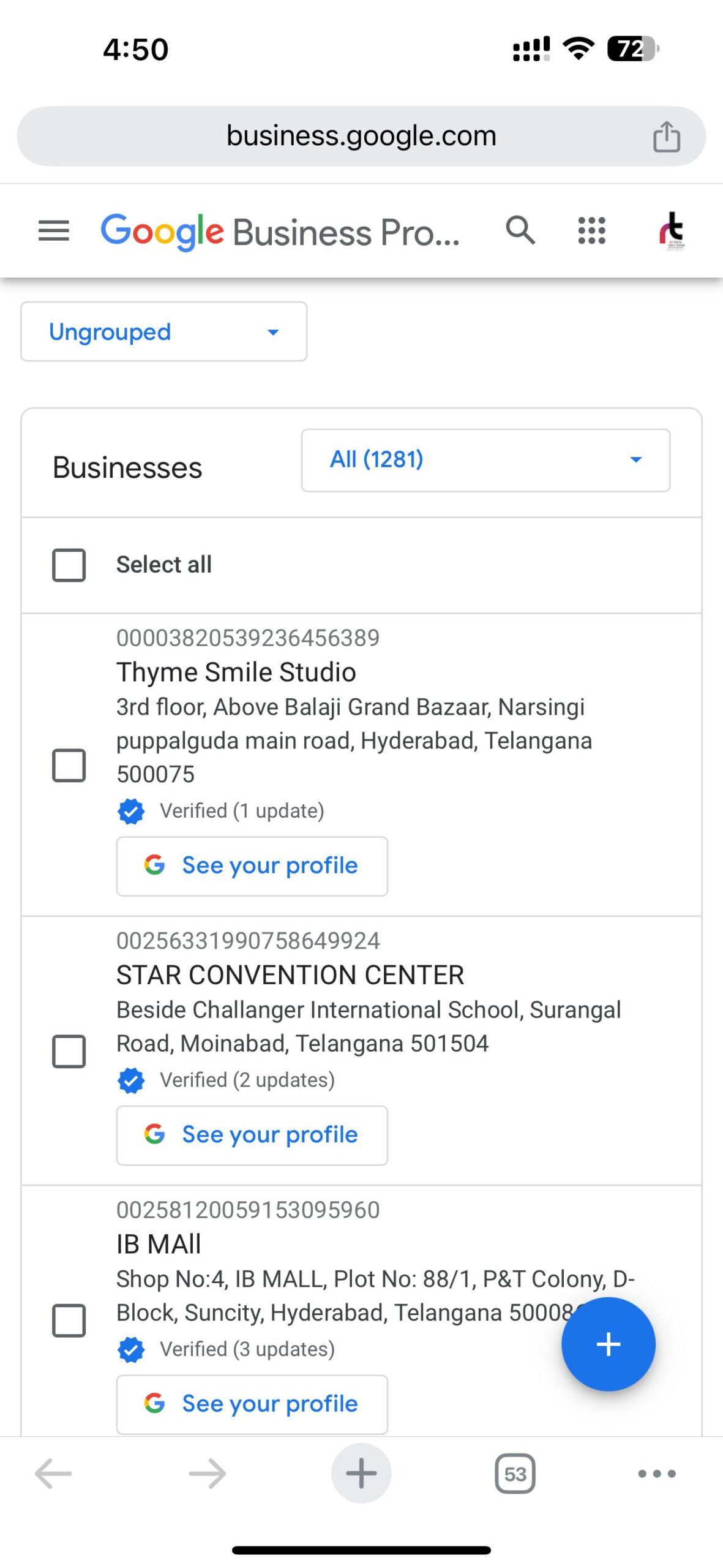This screenshot has width=723, height=1568.
Task: Tap the search magnifier icon
Action: click(x=520, y=231)
